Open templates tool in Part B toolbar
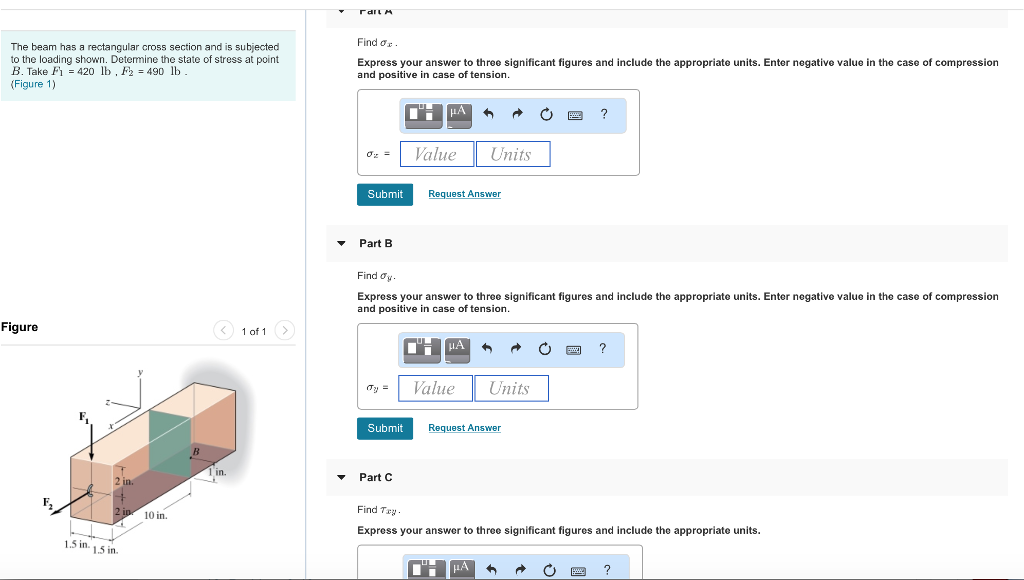Screen dimensions: 1024x580 pyautogui.click(x=422, y=349)
